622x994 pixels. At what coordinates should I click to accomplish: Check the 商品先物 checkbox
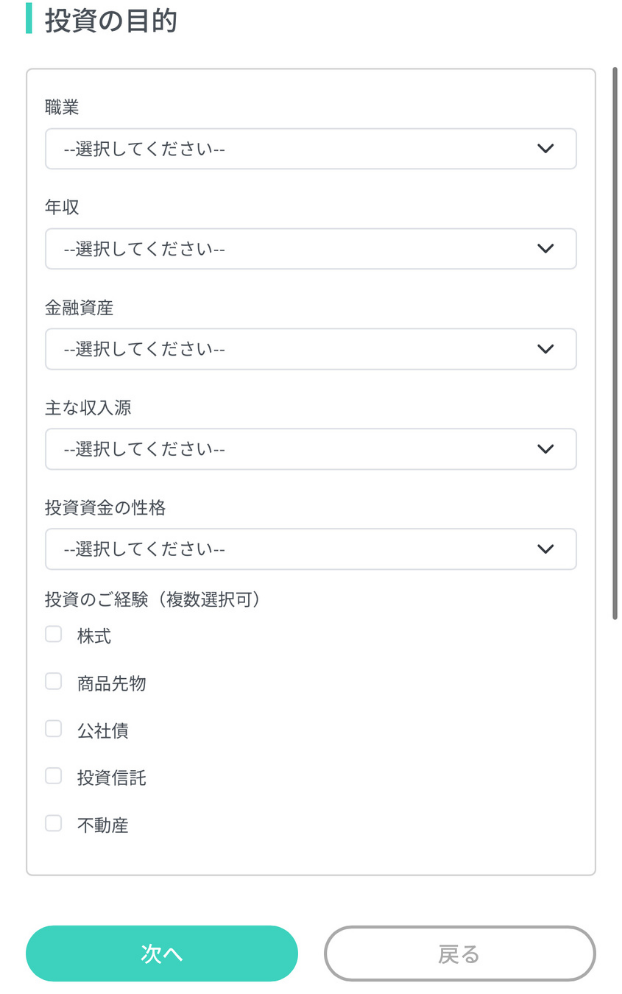point(54,681)
